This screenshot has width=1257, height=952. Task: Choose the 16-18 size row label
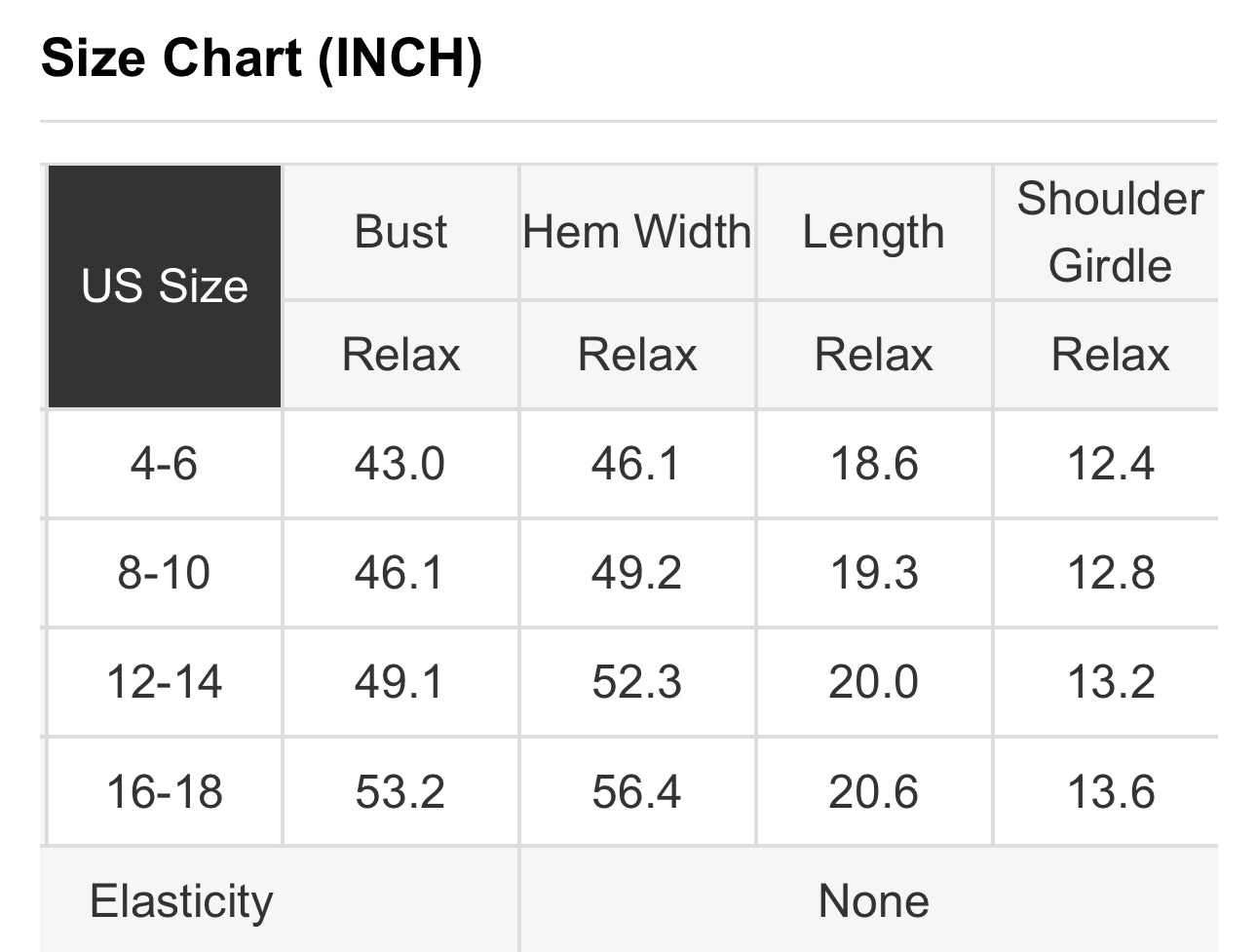pos(164,791)
